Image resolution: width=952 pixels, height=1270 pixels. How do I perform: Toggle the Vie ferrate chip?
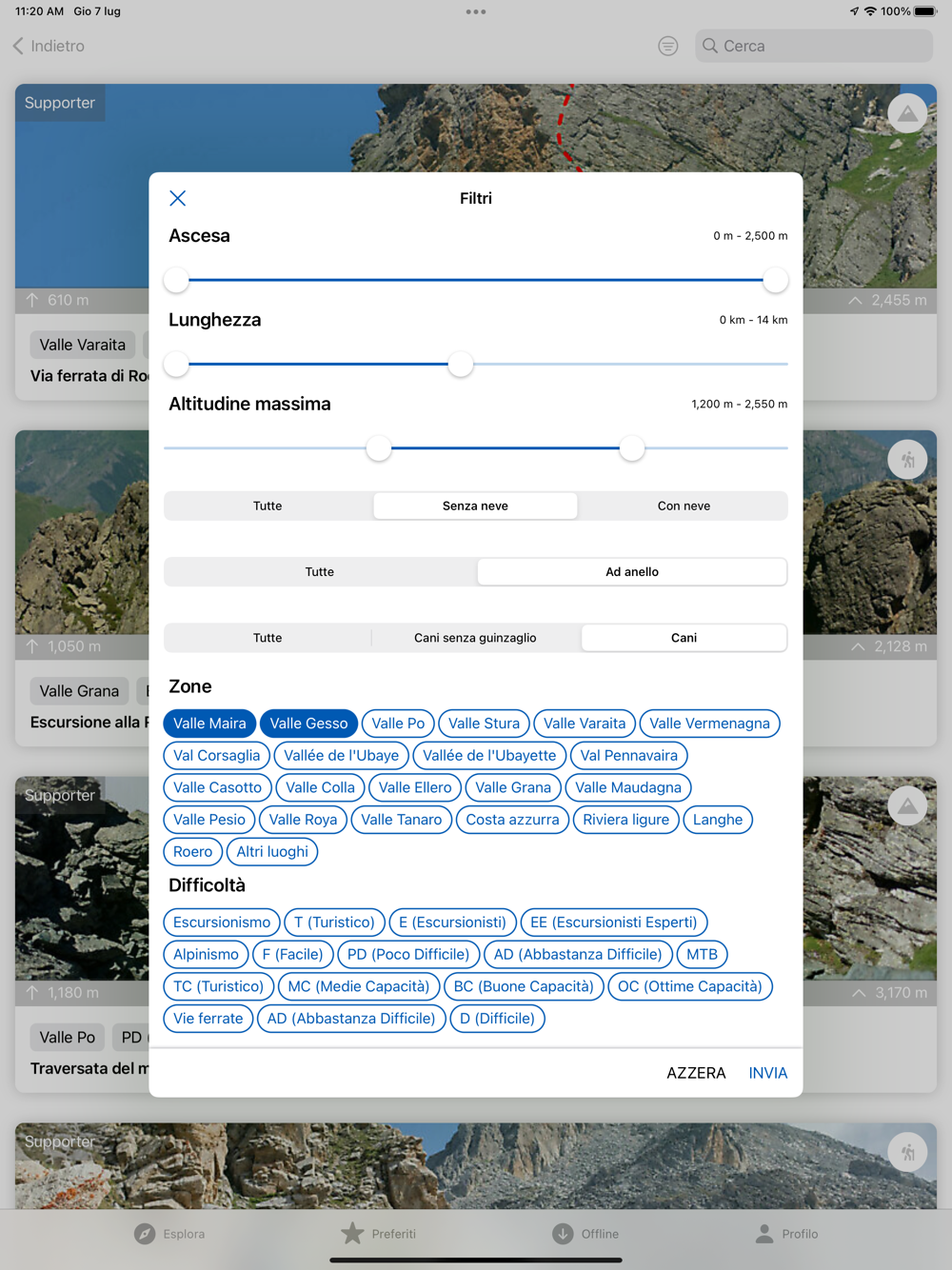point(208,1019)
